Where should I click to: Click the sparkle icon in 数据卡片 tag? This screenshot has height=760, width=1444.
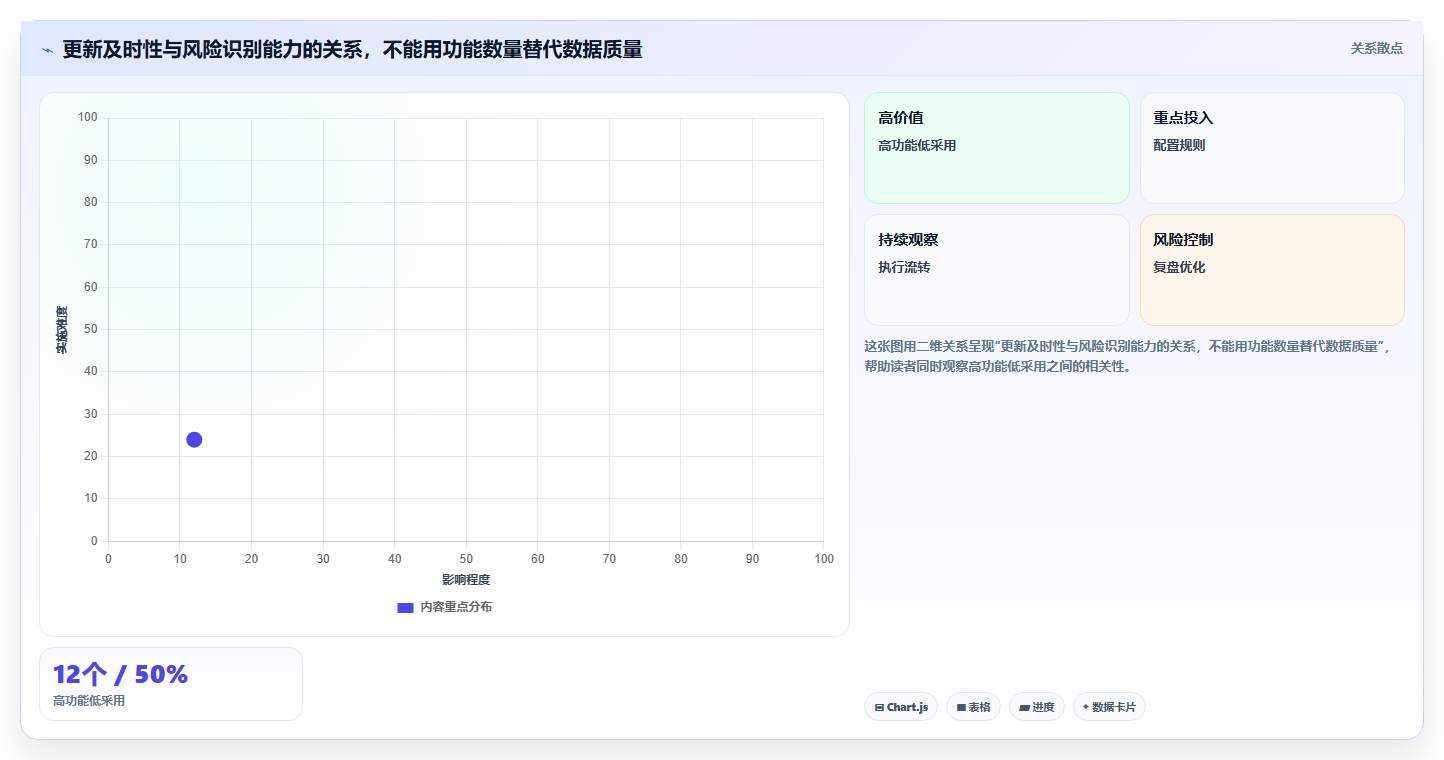(1086, 706)
